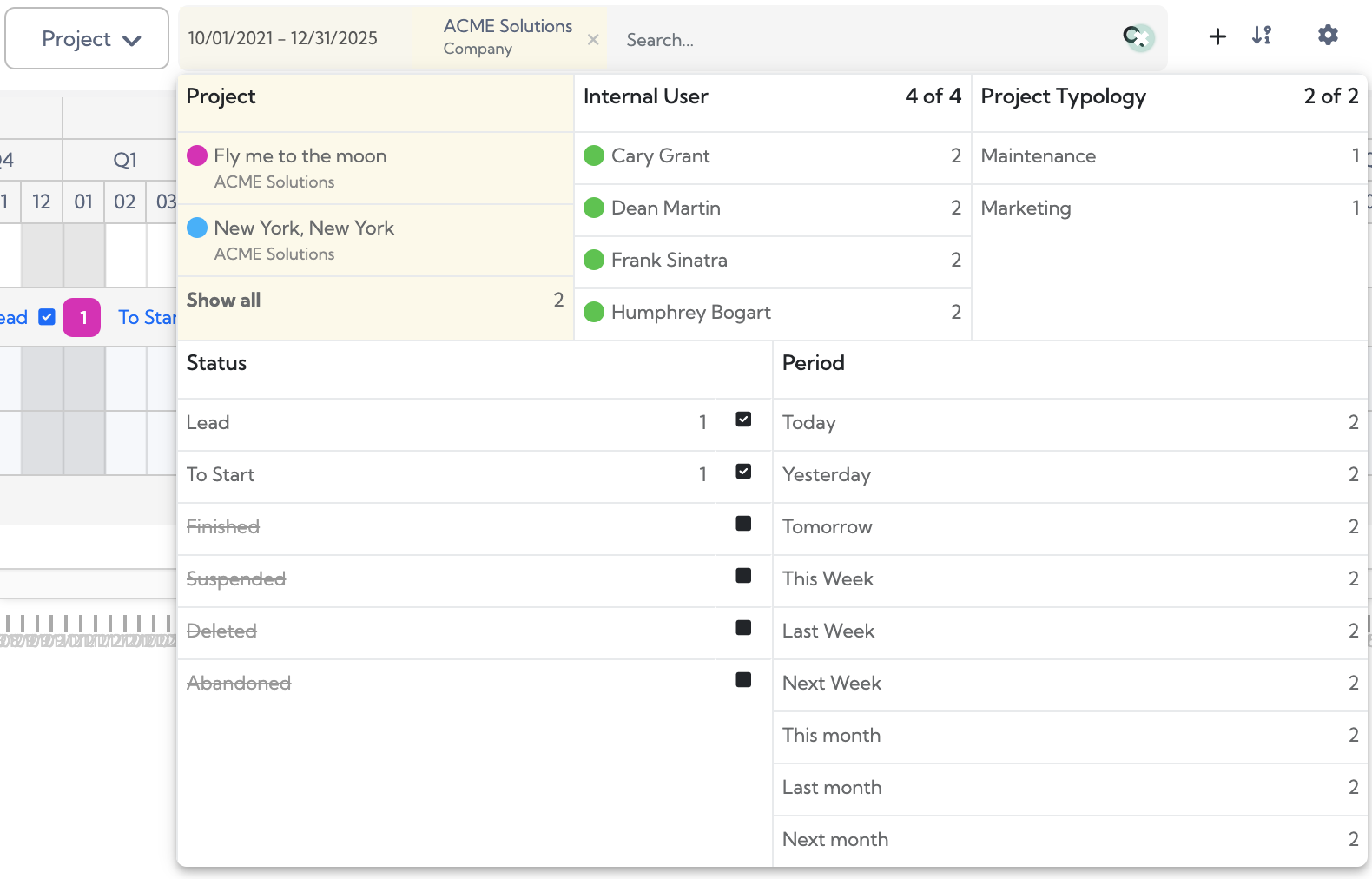Remove the ACME Solutions company filter
Screen dimensions: 1372x879
coord(593,39)
